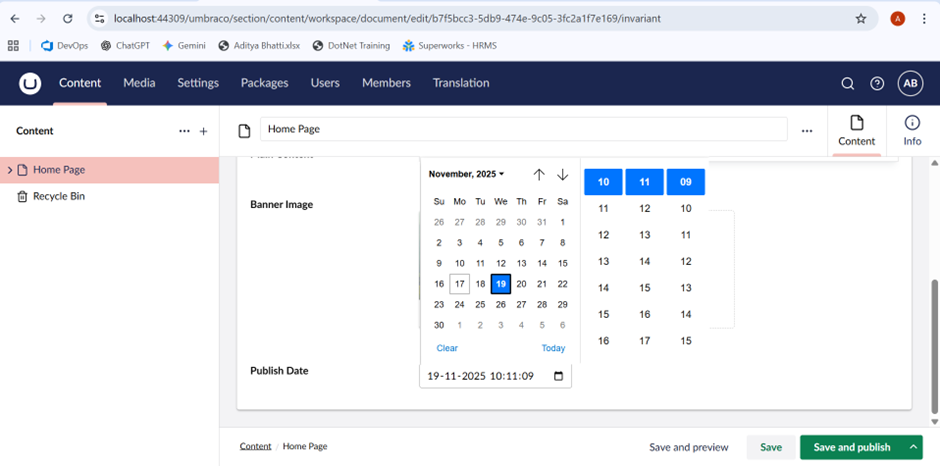Go to previous month with up arrow
Screen dimensions: 940x466
[x=539, y=175]
